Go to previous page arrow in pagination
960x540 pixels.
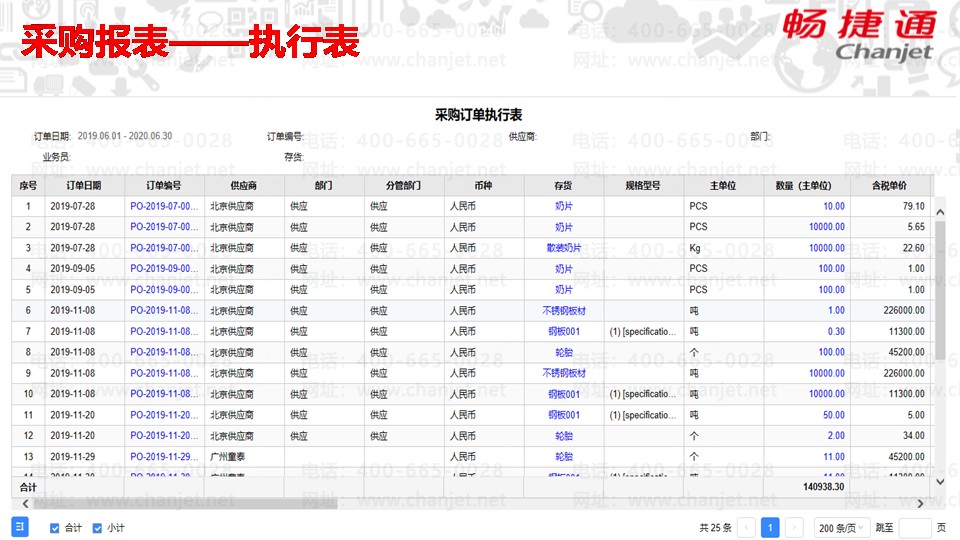coord(746,527)
